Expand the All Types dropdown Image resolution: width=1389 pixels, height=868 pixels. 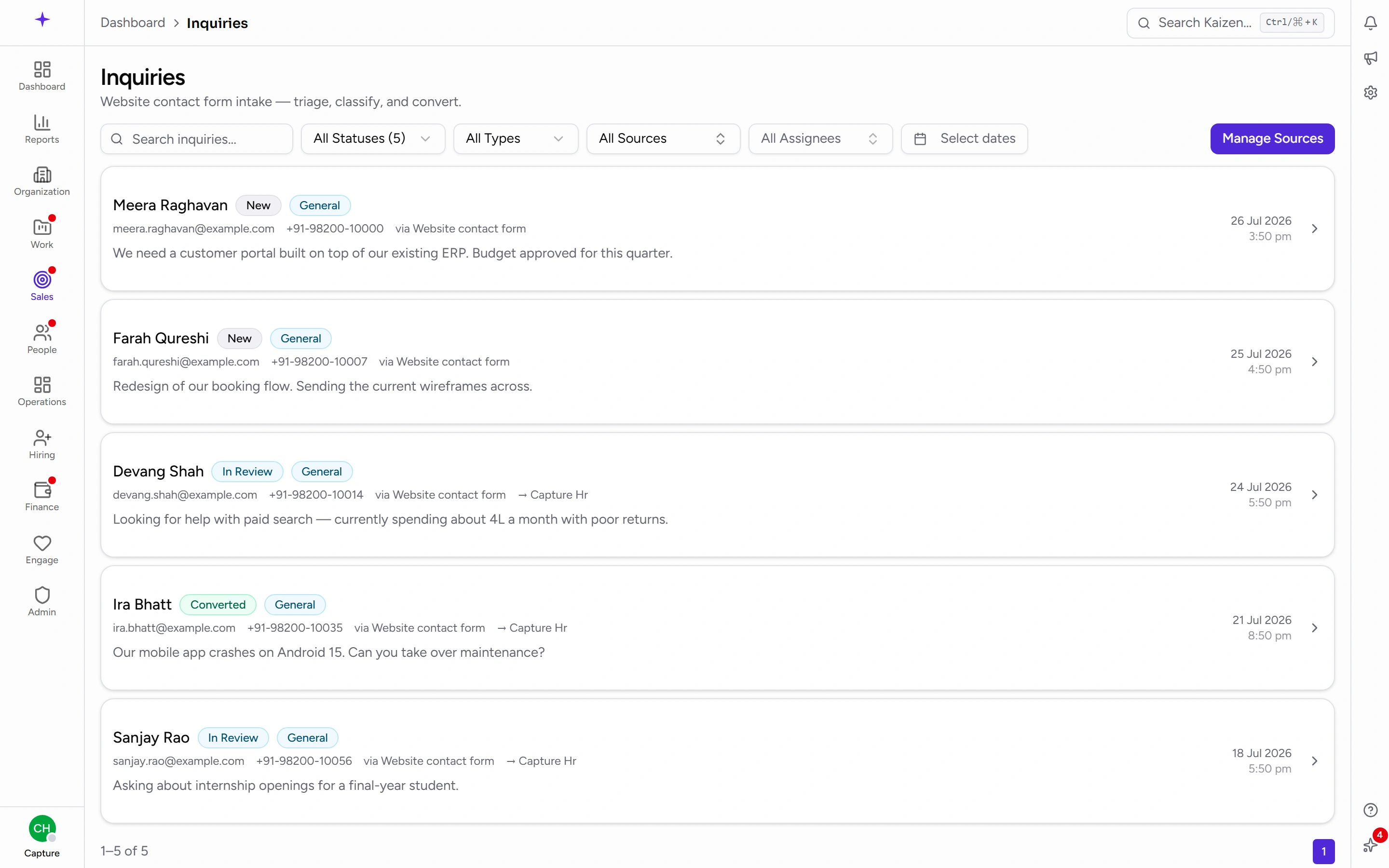[x=516, y=139]
